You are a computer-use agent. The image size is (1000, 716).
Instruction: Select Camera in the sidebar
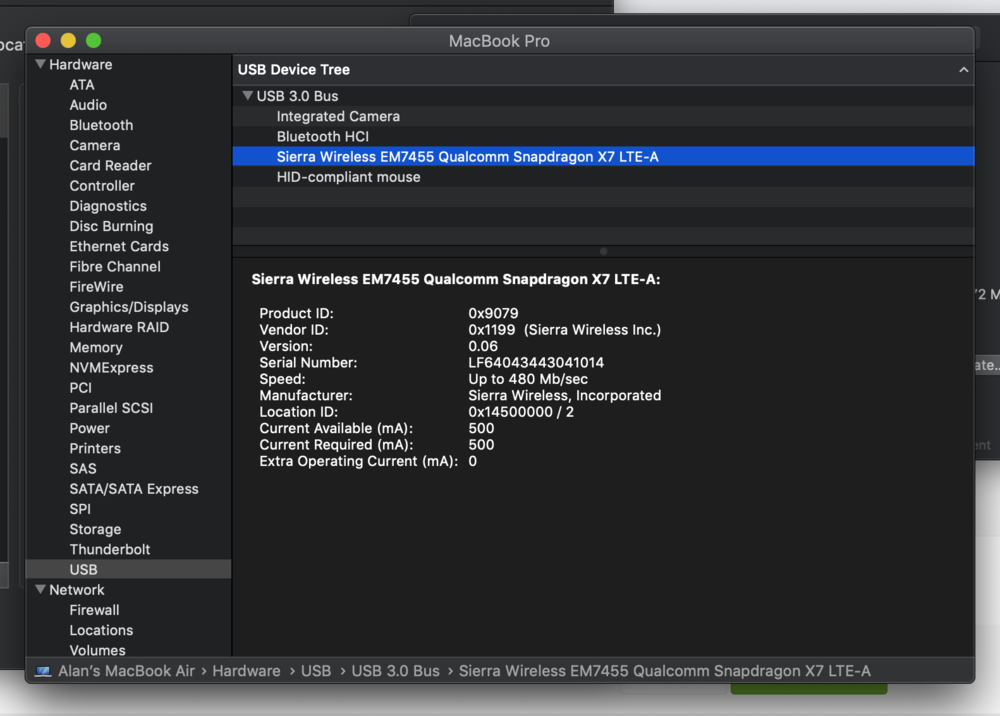(94, 145)
